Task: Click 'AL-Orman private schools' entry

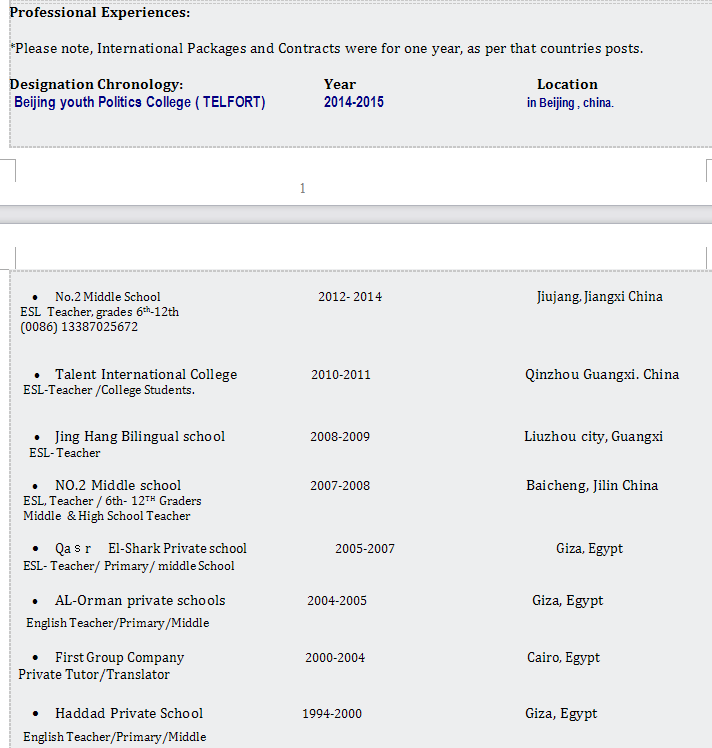Action: click(140, 601)
